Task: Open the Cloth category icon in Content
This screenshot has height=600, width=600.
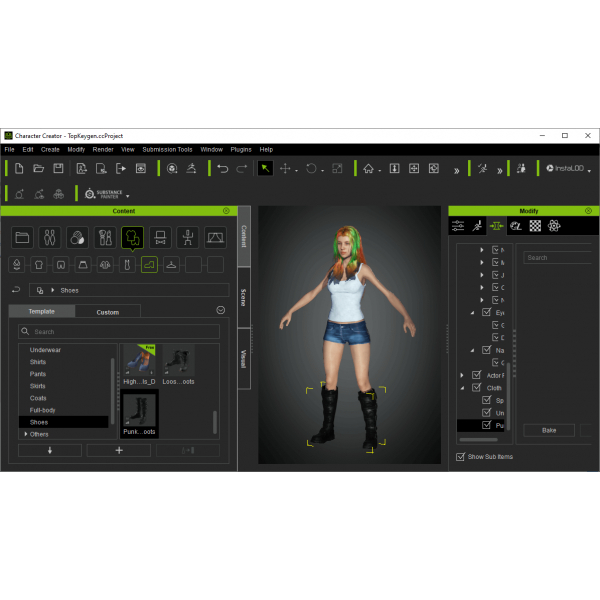Action: (132, 238)
